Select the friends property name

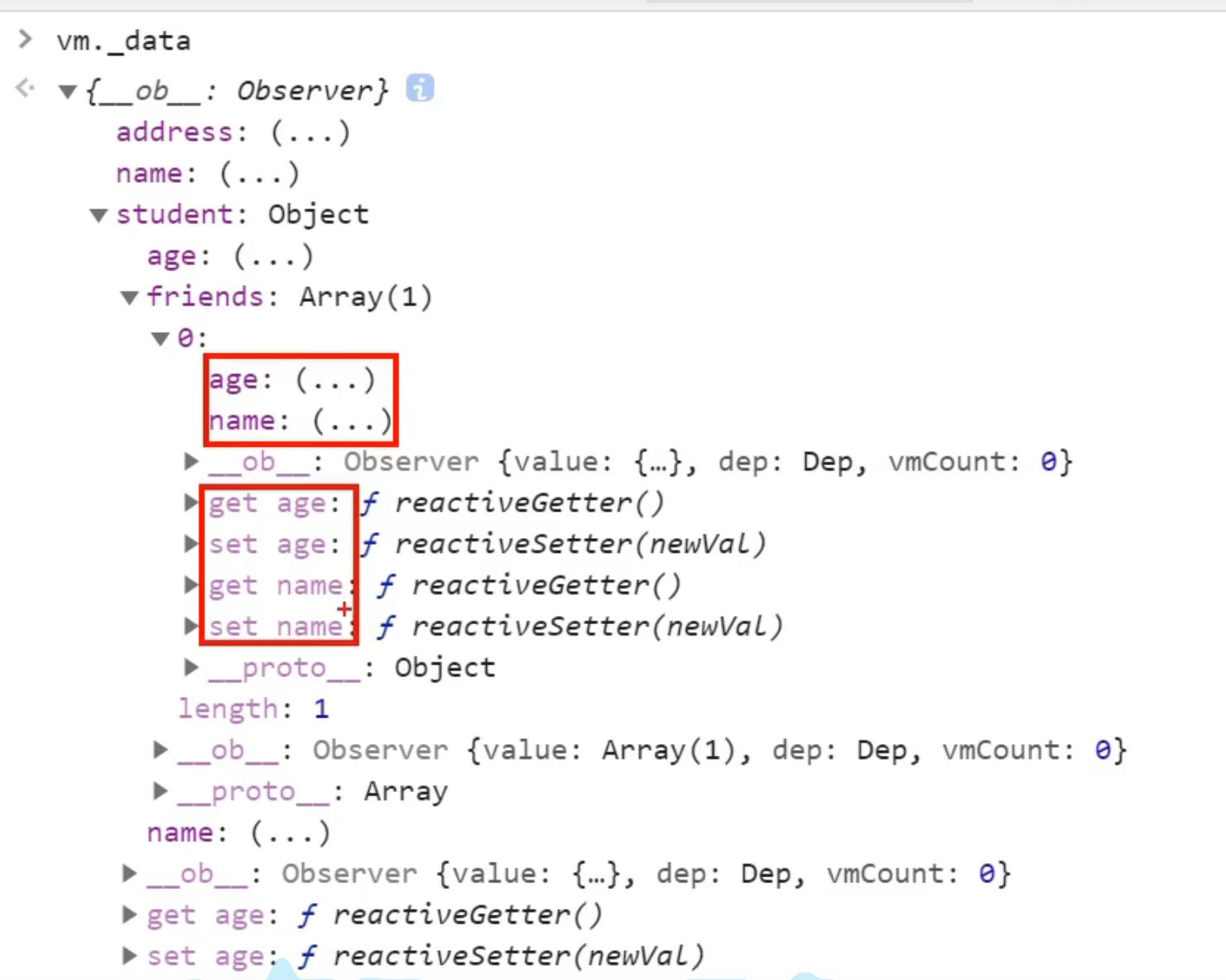(204, 297)
